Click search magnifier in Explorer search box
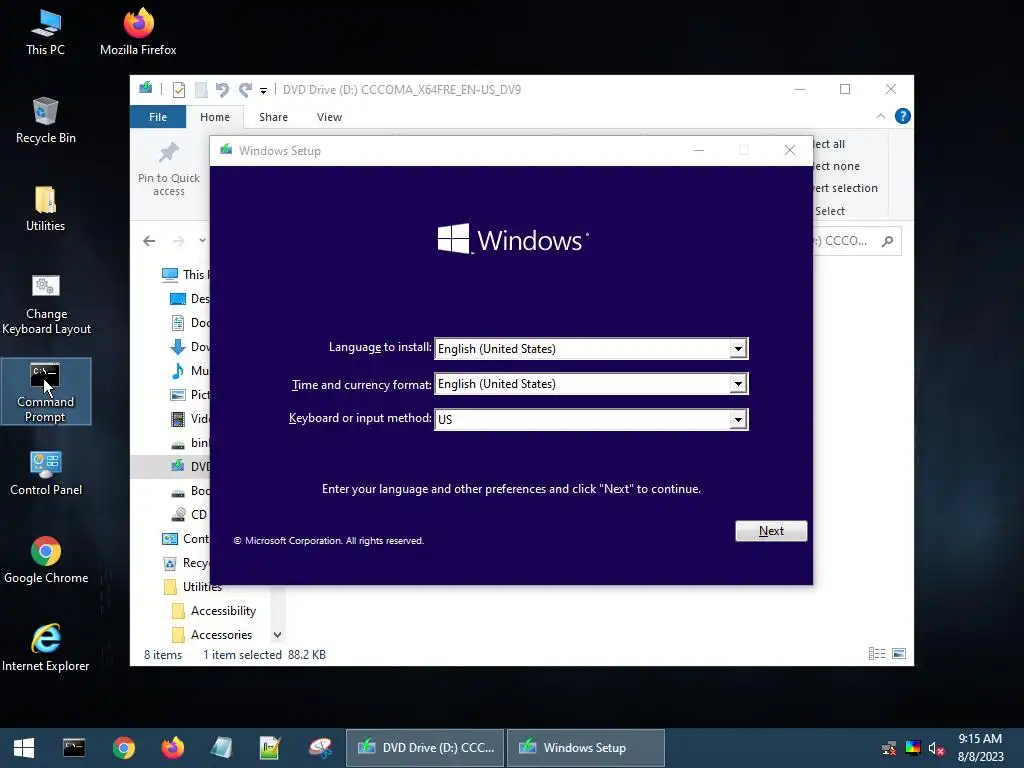Screen dimensions: 1024x768 887,242
